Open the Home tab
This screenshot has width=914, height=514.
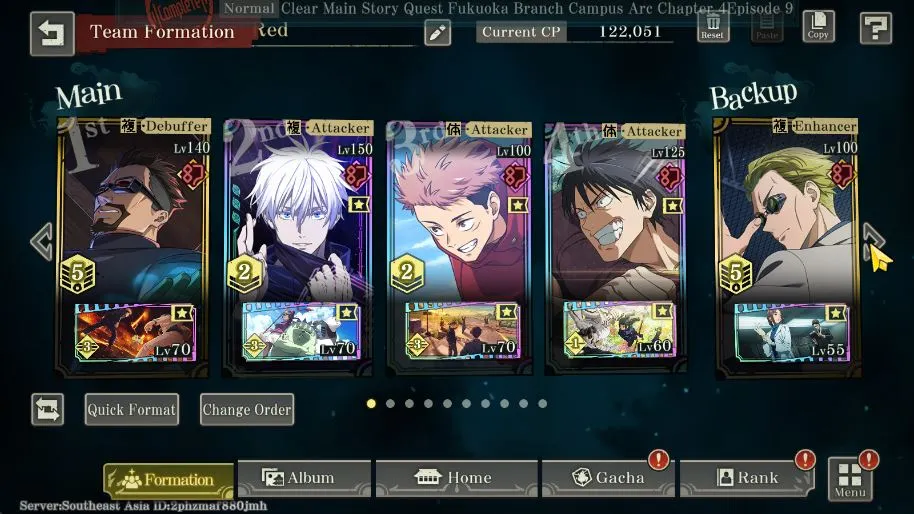pyautogui.click(x=456, y=478)
